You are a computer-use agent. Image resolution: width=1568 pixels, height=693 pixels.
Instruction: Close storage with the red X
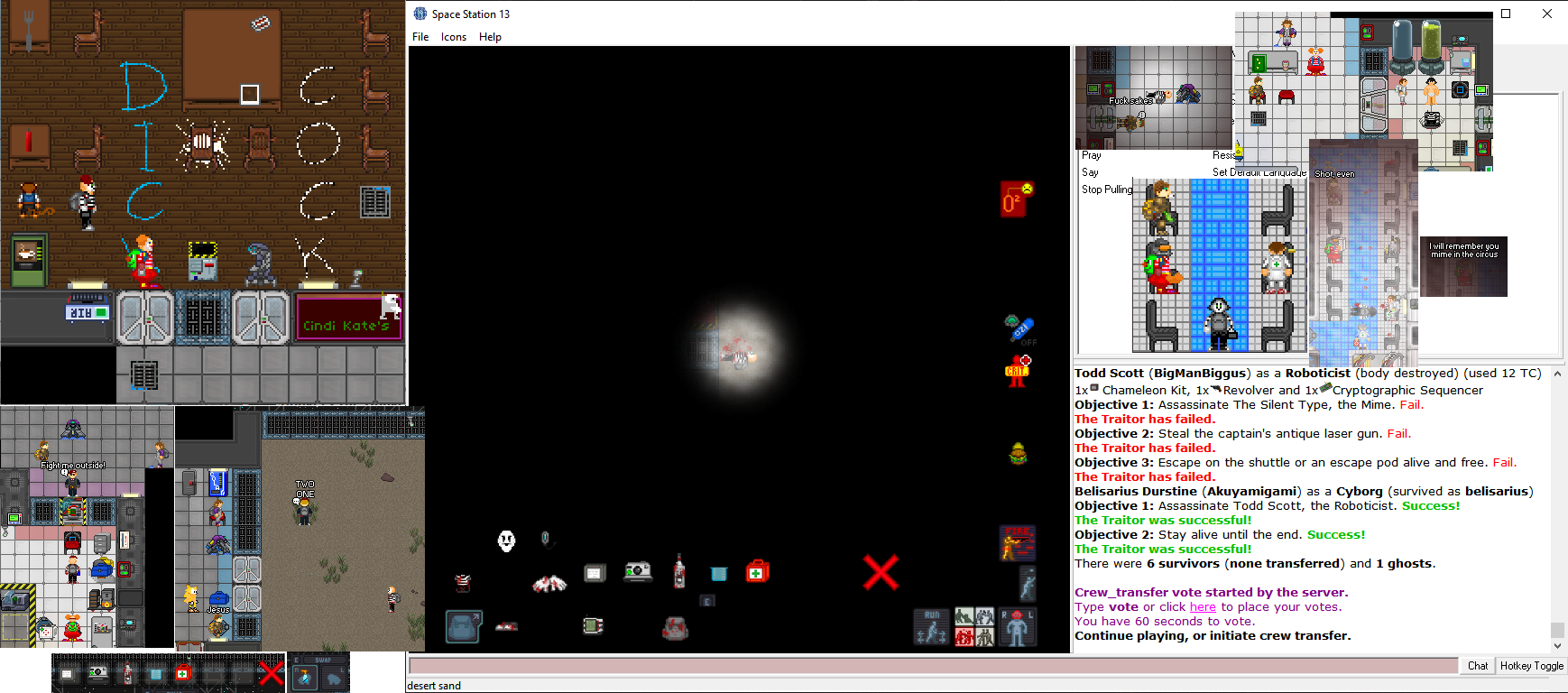point(881,572)
